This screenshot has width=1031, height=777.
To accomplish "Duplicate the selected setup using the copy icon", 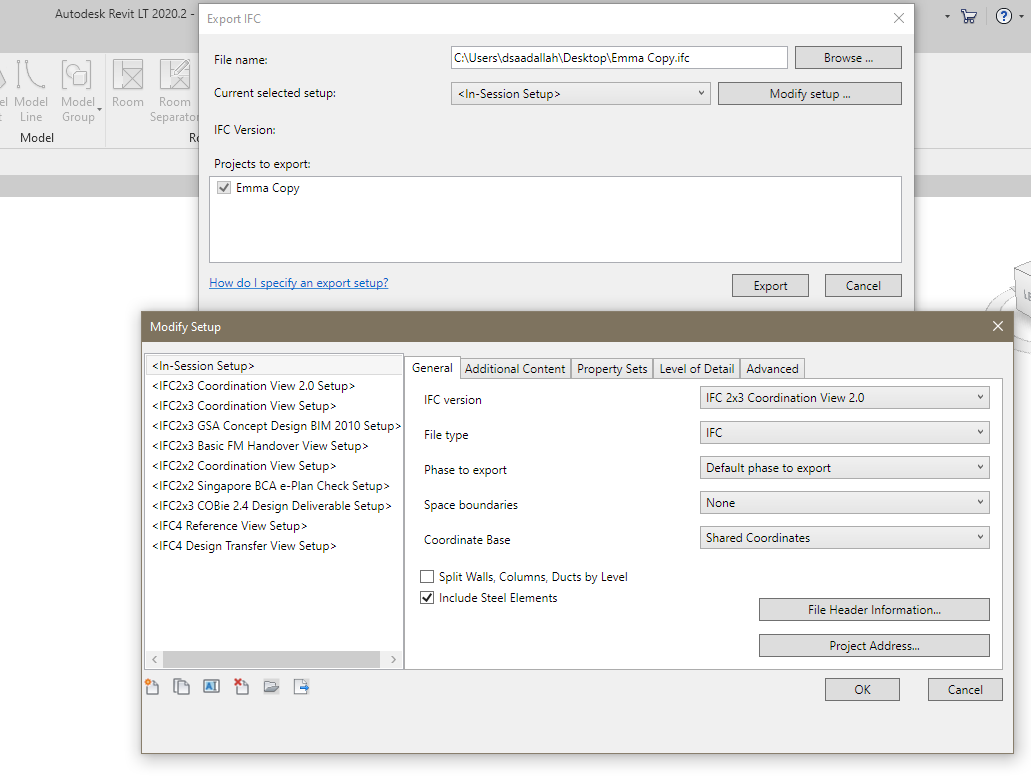I will click(x=182, y=686).
